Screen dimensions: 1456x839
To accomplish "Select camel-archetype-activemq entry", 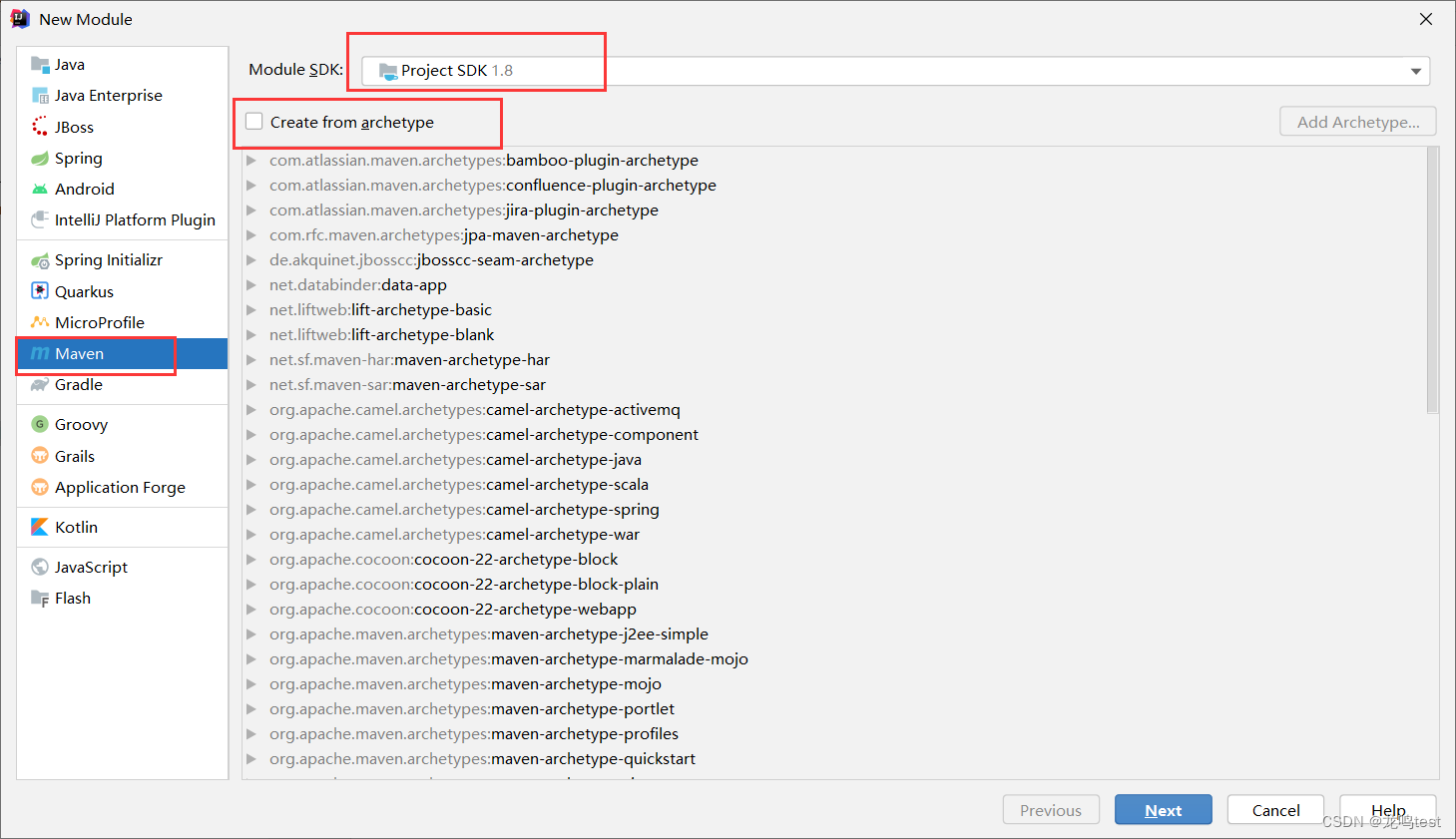I will click(x=474, y=410).
